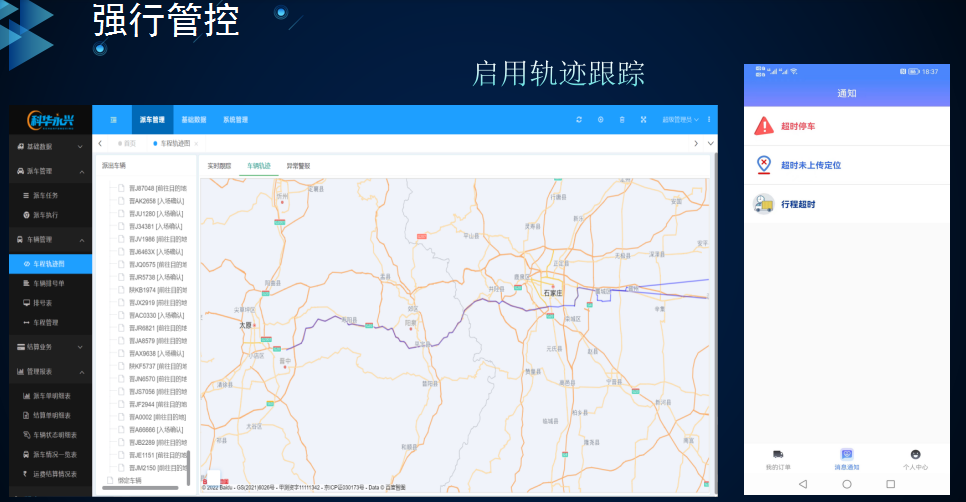Screen dimensions: 966x502
Task: Open 超时未上传定位 notification on phone
Action: click(x=846, y=165)
